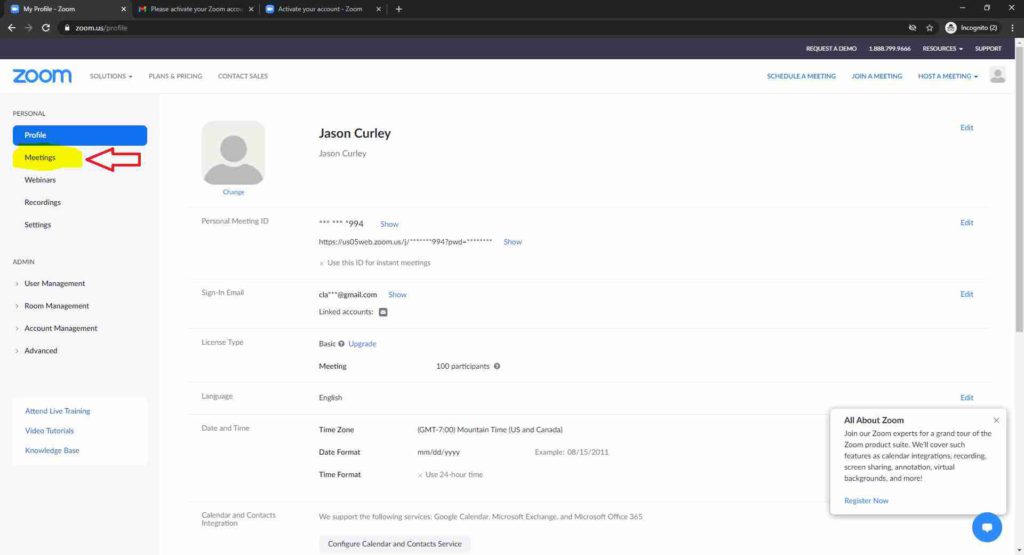Expand Account Management section

click(x=61, y=328)
